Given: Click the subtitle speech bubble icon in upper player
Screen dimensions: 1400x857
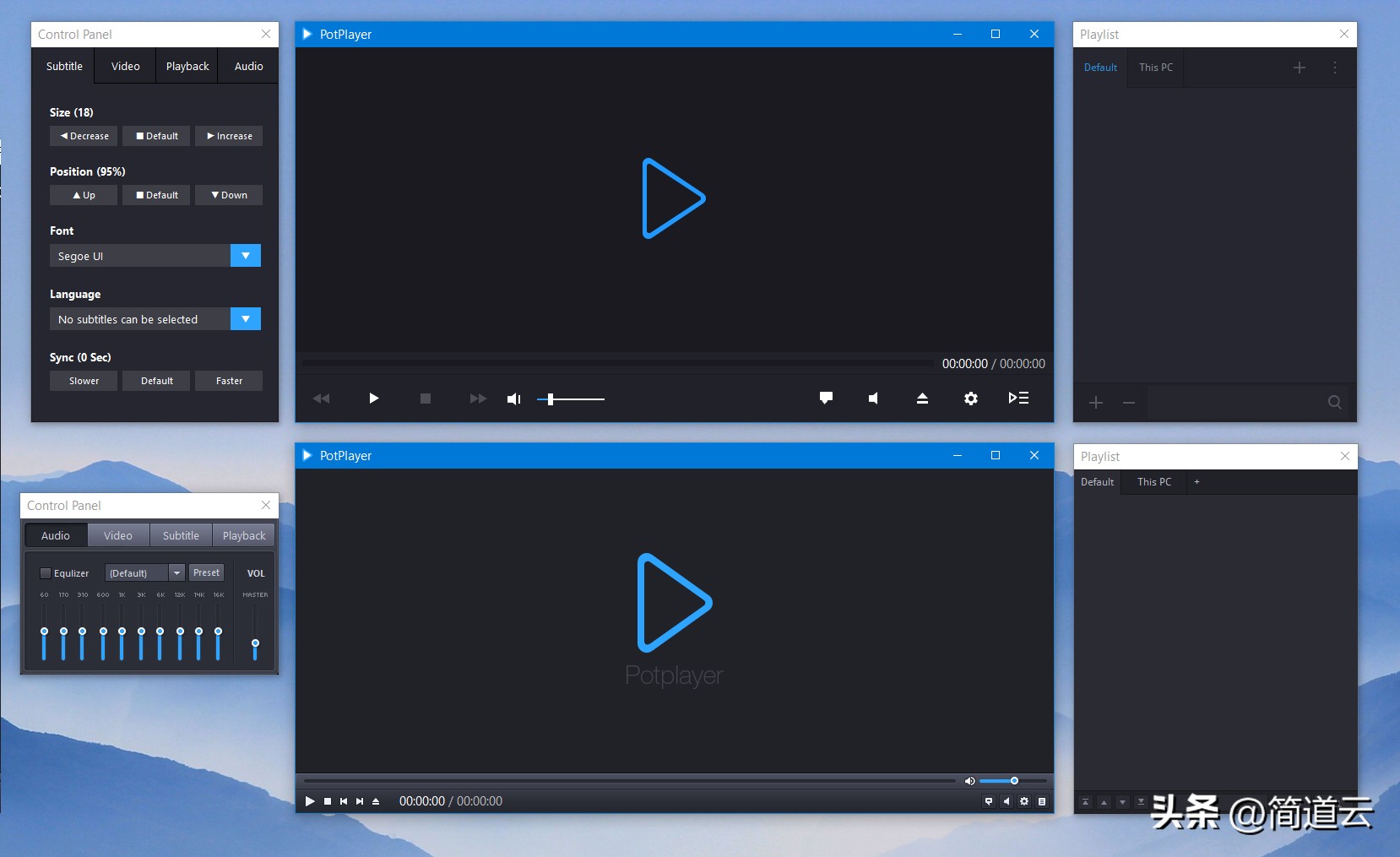Looking at the screenshot, I should (x=826, y=399).
